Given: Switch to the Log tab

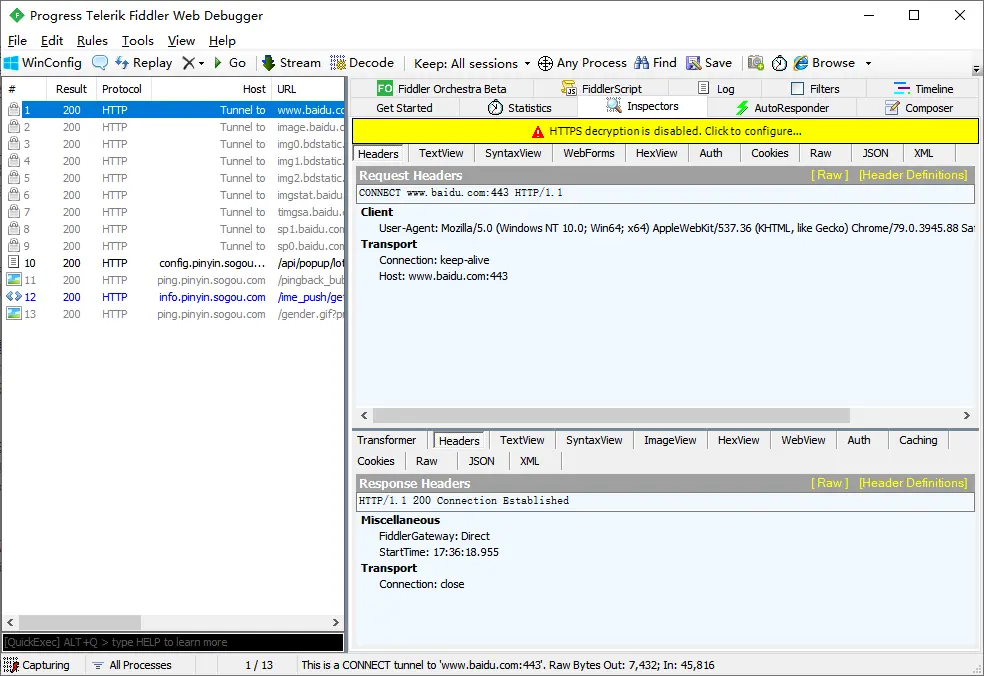Looking at the screenshot, I should (x=715, y=89).
